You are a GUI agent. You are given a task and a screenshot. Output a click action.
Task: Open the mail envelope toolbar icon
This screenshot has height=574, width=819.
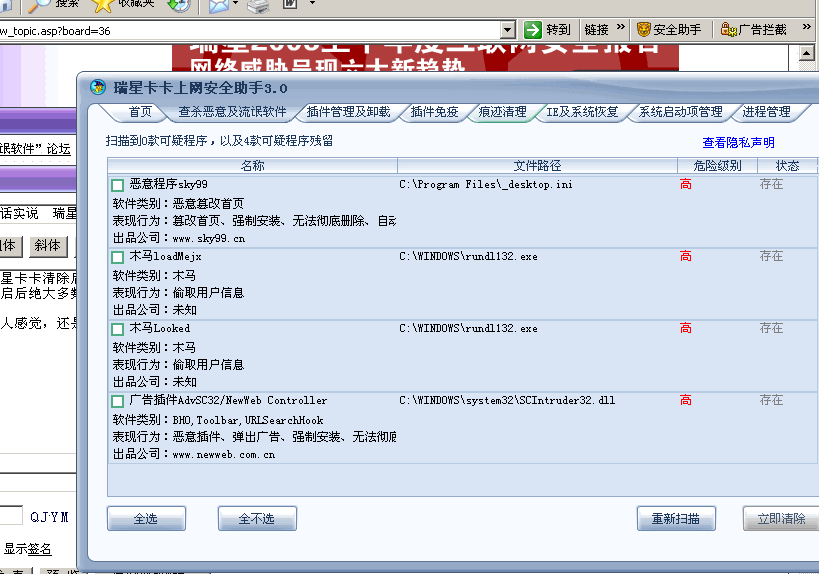click(219, 6)
